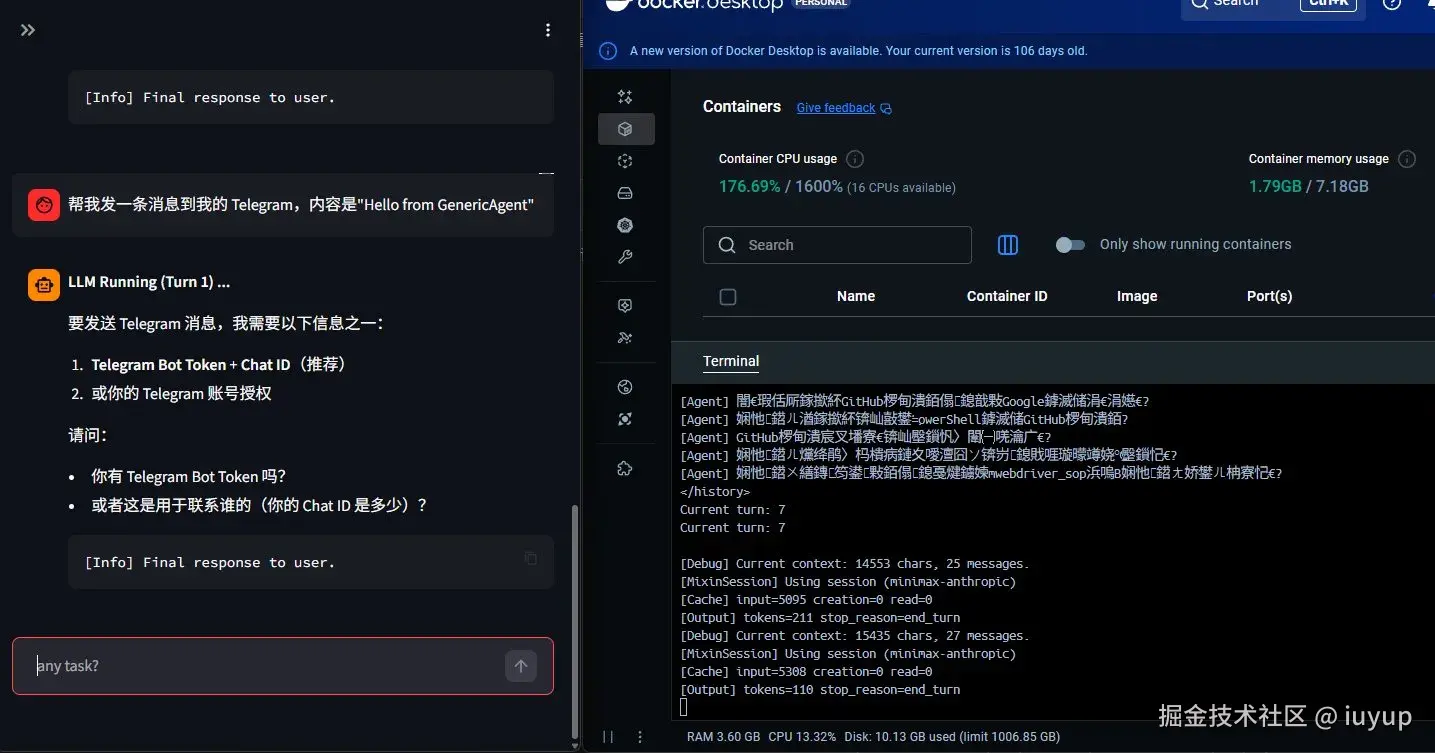Click the update banner info icon
The image size is (1435, 753).
tap(608, 51)
